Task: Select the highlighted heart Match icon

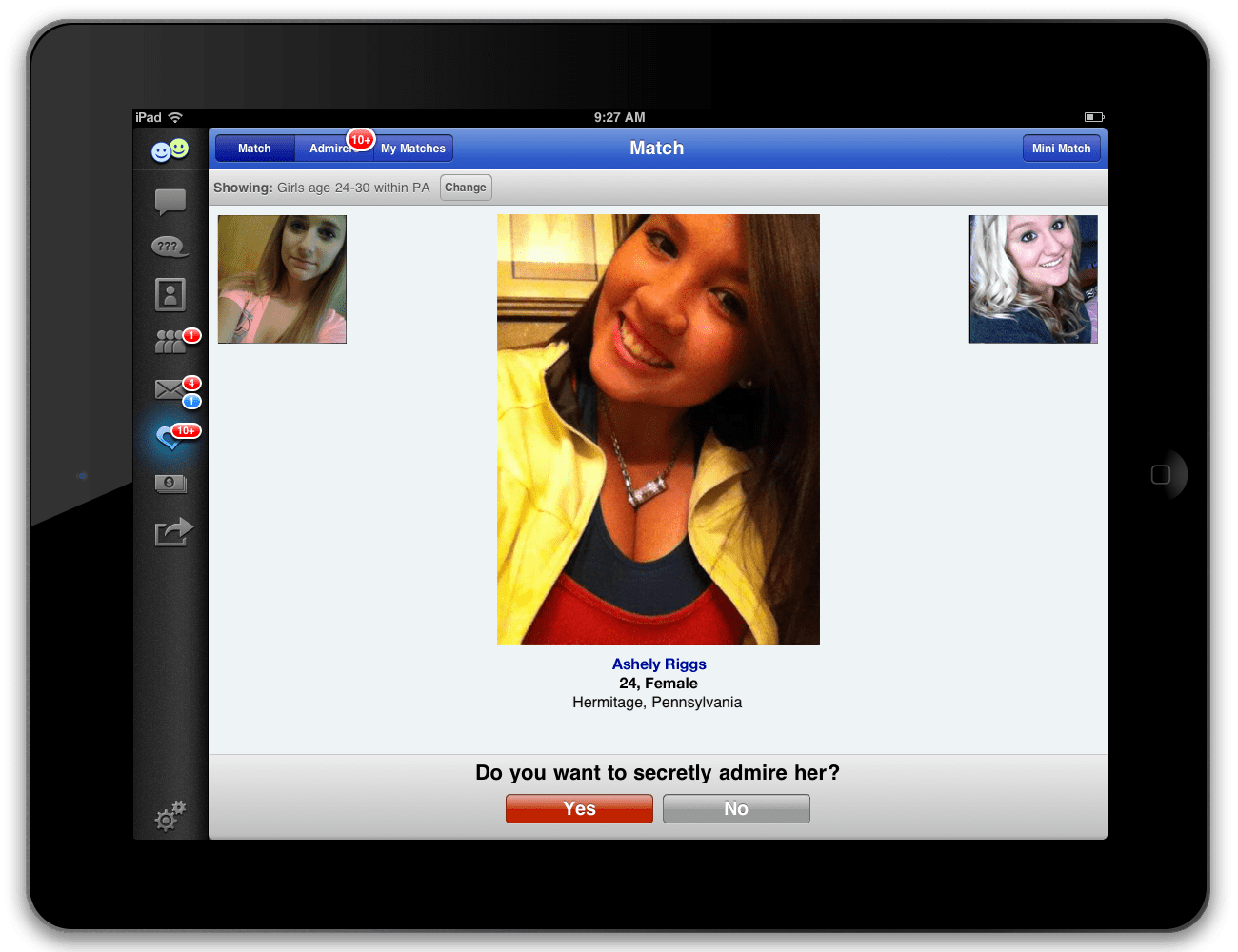Action: [170, 436]
